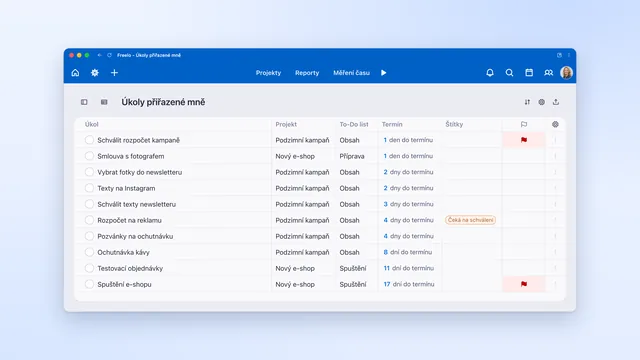Click the Štítky column header
The image size is (640, 360).
(454, 124)
